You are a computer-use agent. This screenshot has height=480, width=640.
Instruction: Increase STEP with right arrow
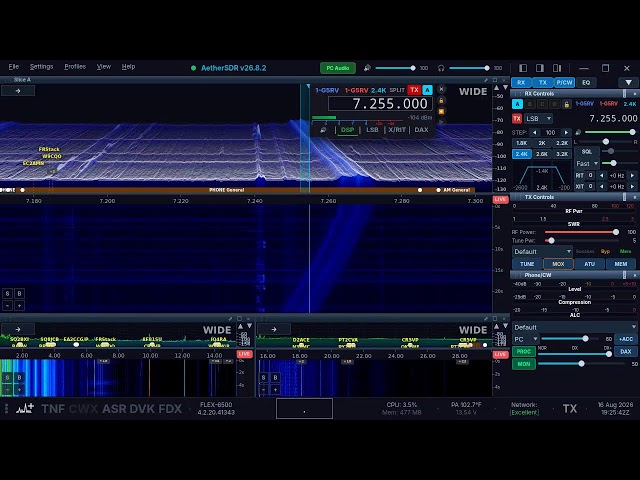pyautogui.click(x=566, y=133)
